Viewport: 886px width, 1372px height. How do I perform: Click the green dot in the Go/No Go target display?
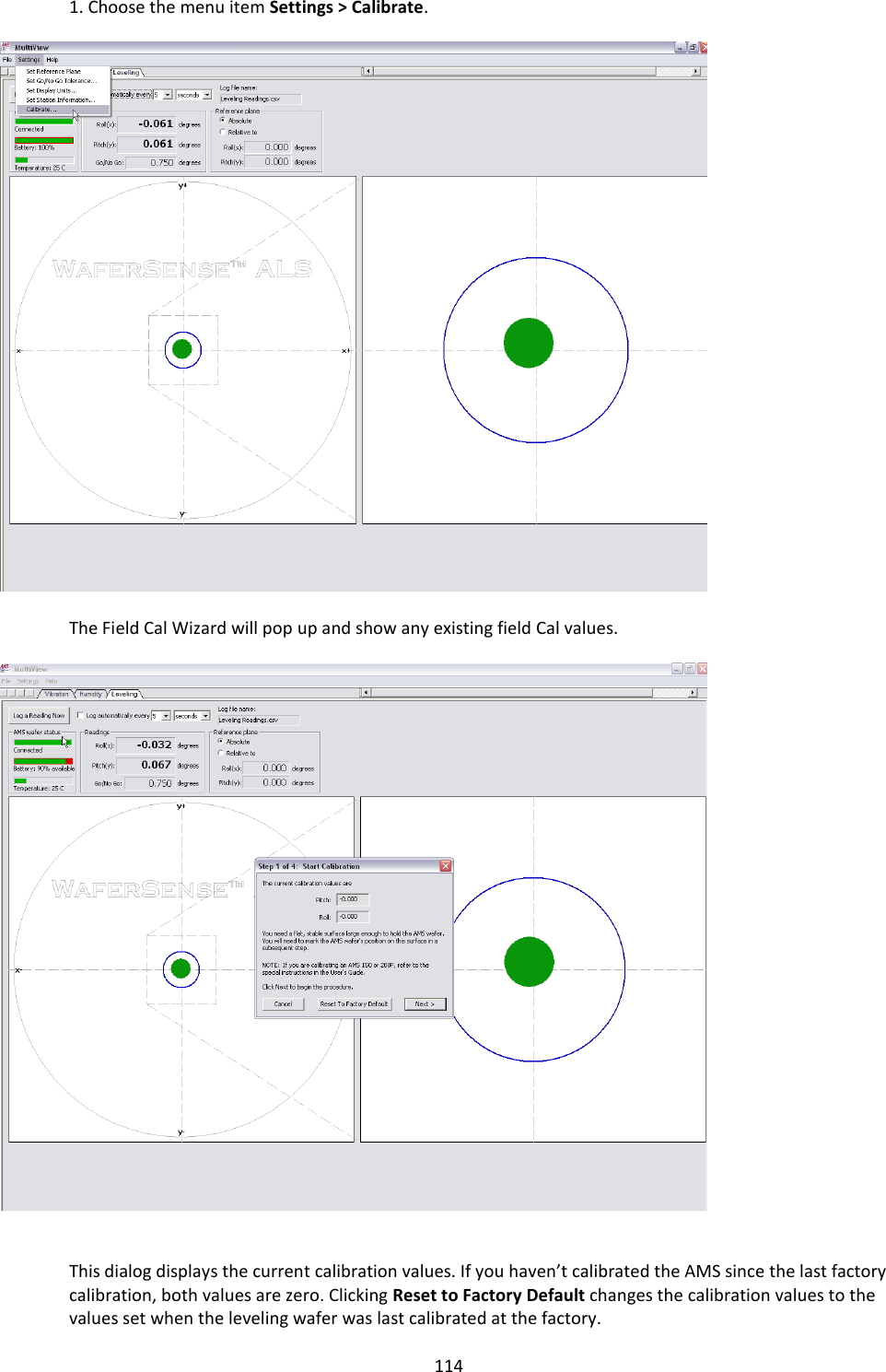(x=528, y=342)
